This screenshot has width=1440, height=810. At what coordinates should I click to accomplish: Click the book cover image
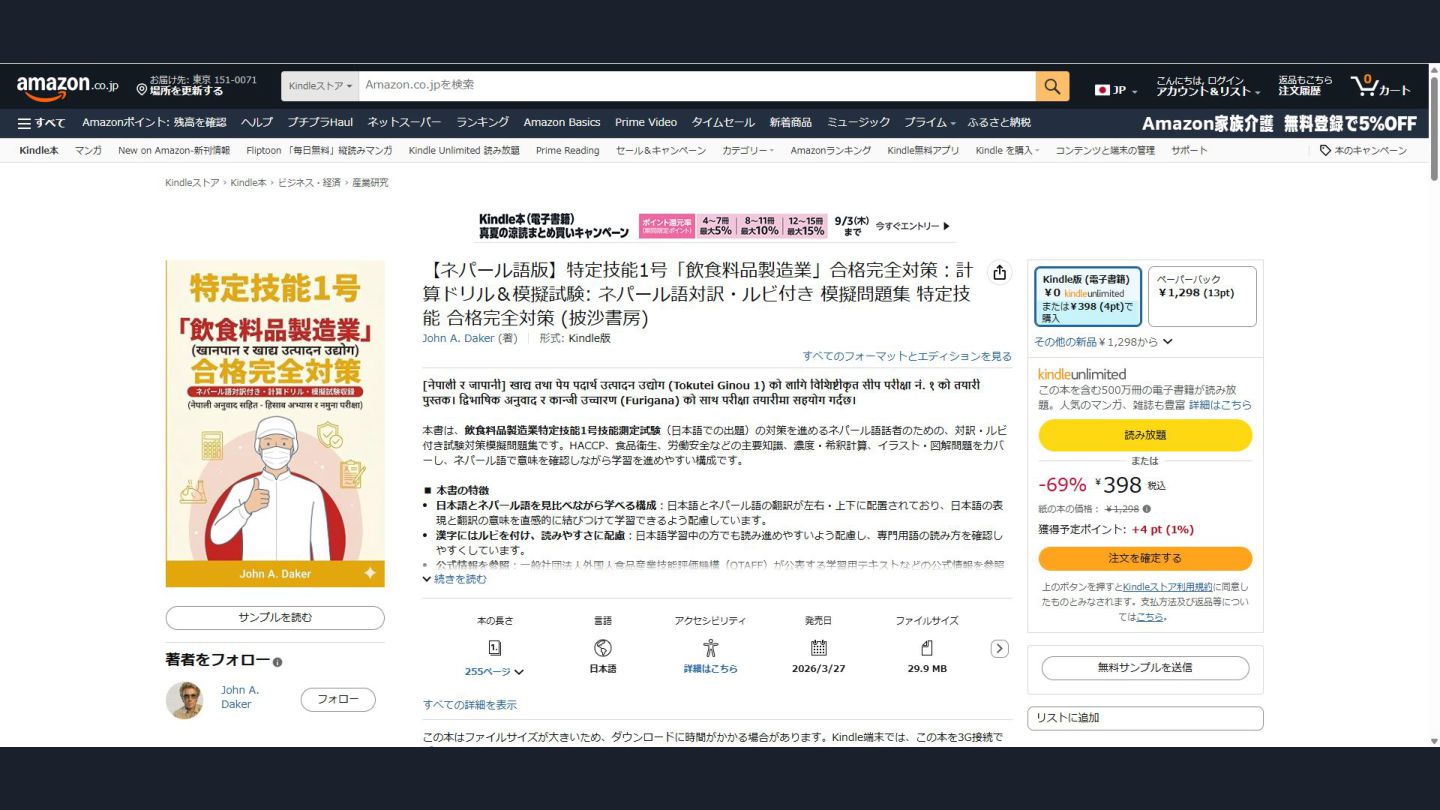click(275, 424)
